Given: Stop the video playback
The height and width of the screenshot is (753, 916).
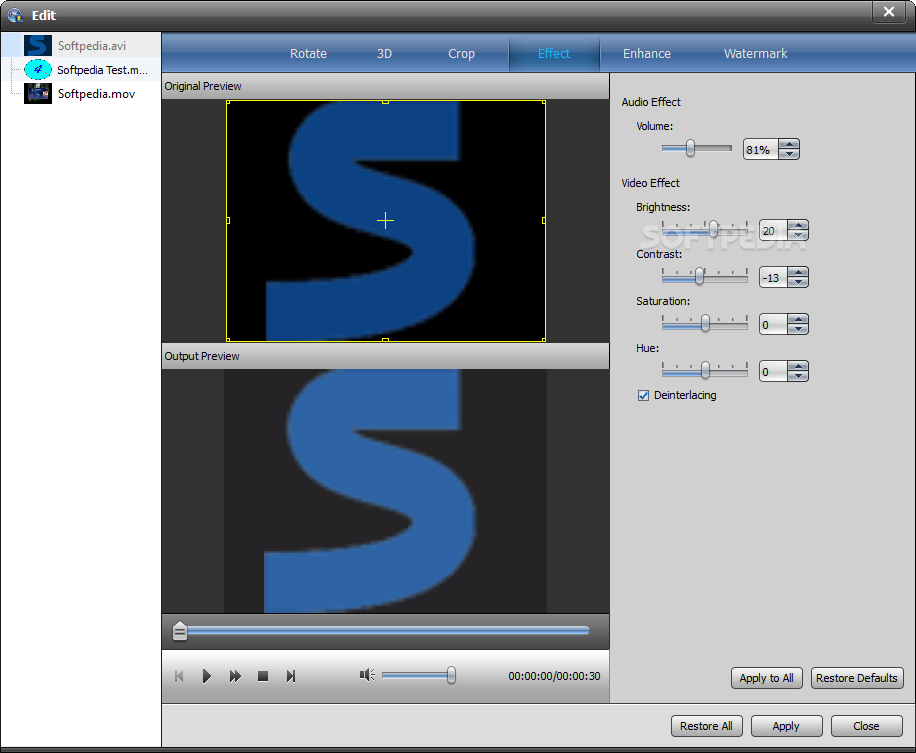Looking at the screenshot, I should [x=263, y=676].
